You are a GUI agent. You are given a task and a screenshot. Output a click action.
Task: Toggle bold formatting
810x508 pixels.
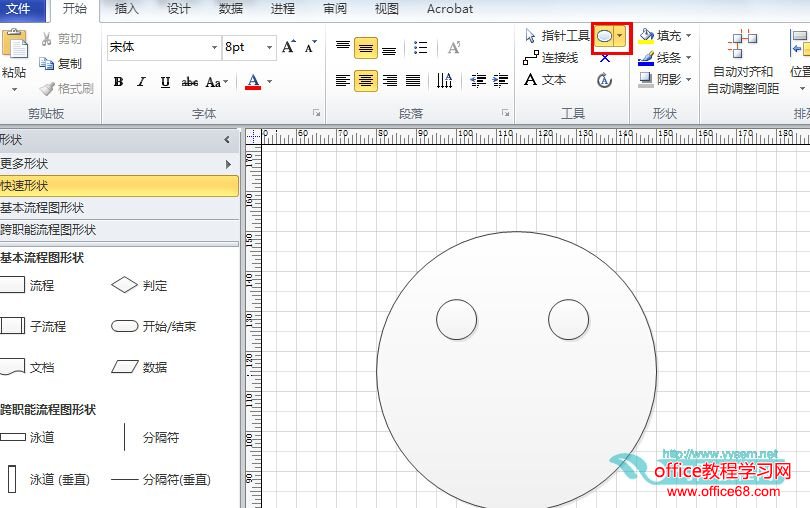[x=118, y=82]
